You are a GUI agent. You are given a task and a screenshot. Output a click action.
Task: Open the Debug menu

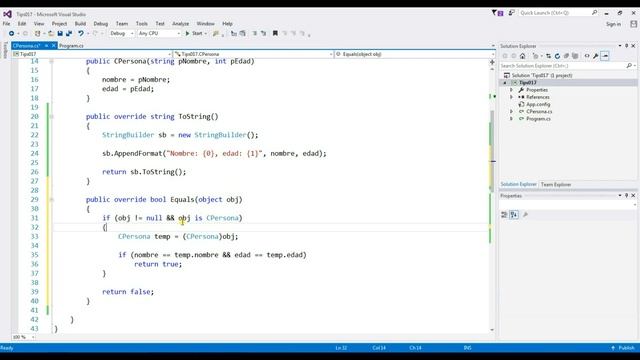[101, 24]
